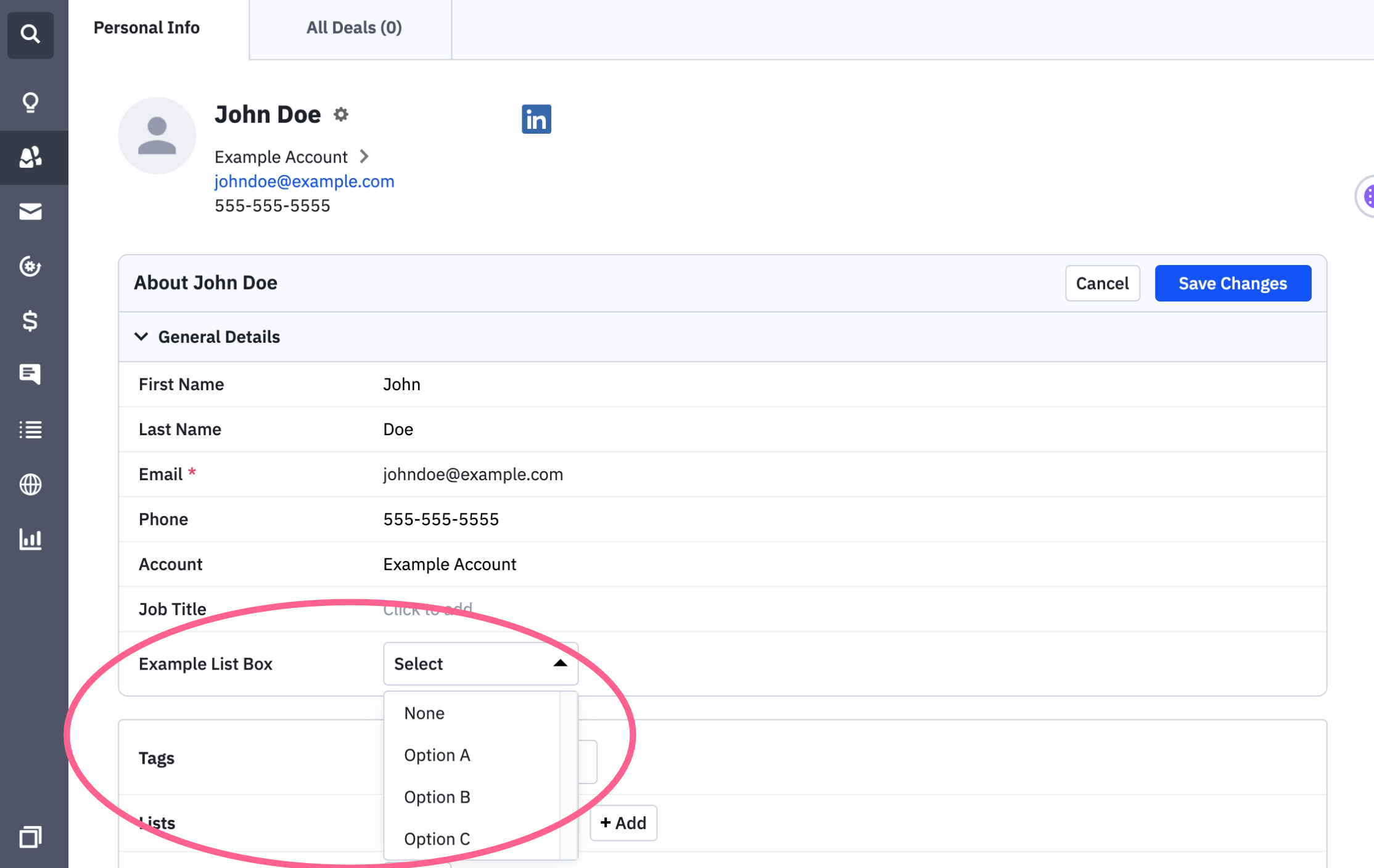Open the Campaigns envelope icon
Image resolution: width=1374 pixels, height=868 pixels.
tap(30, 211)
